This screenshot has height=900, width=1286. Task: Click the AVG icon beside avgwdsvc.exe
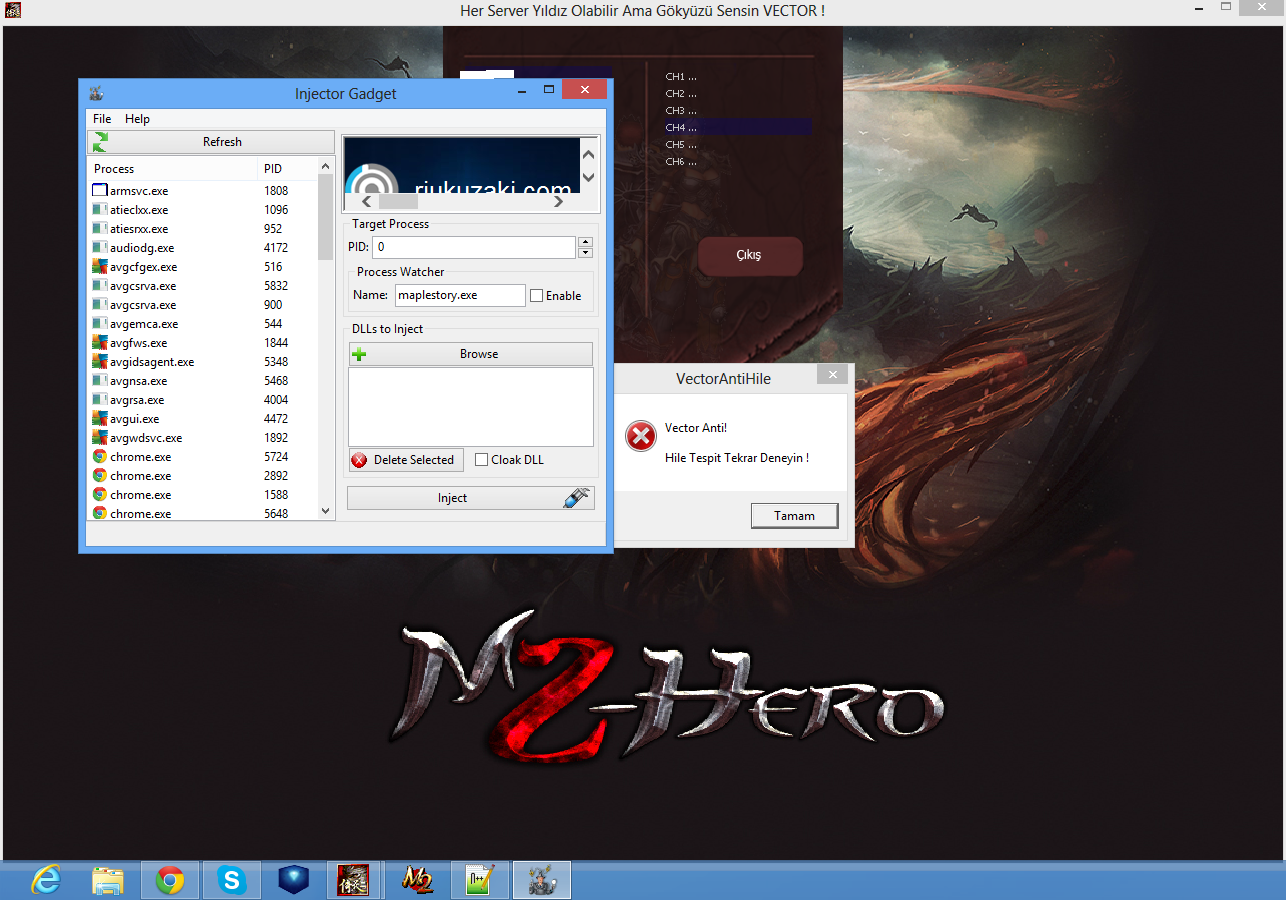coord(100,438)
